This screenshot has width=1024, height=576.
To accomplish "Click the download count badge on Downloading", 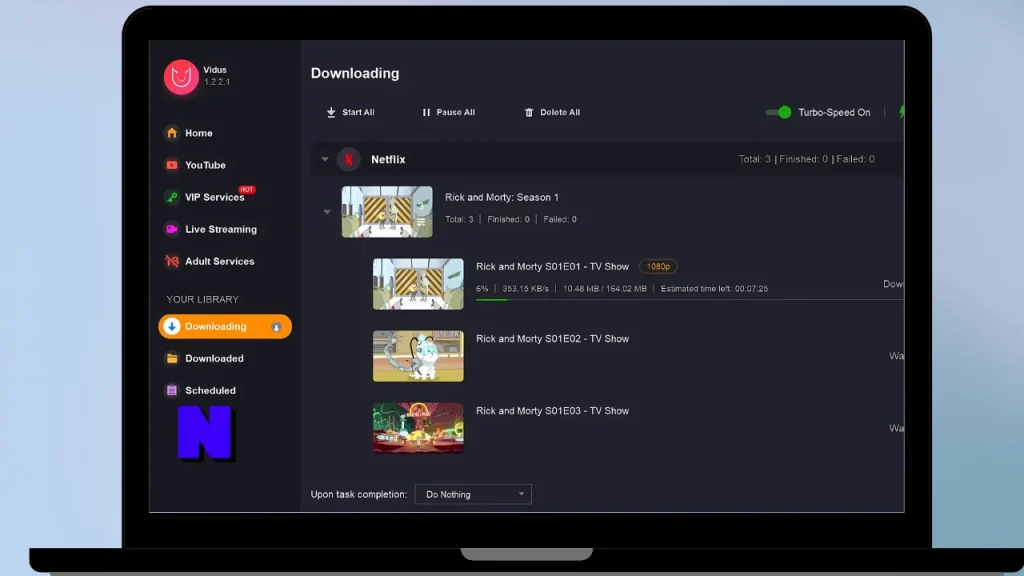I will (x=276, y=327).
